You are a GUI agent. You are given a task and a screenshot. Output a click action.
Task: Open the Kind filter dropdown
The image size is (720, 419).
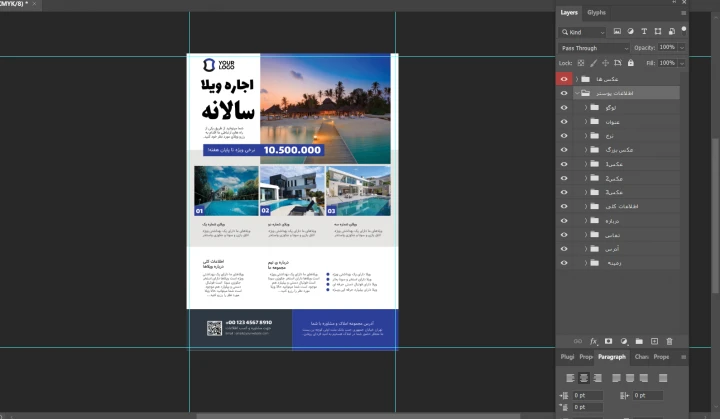[x=582, y=32]
